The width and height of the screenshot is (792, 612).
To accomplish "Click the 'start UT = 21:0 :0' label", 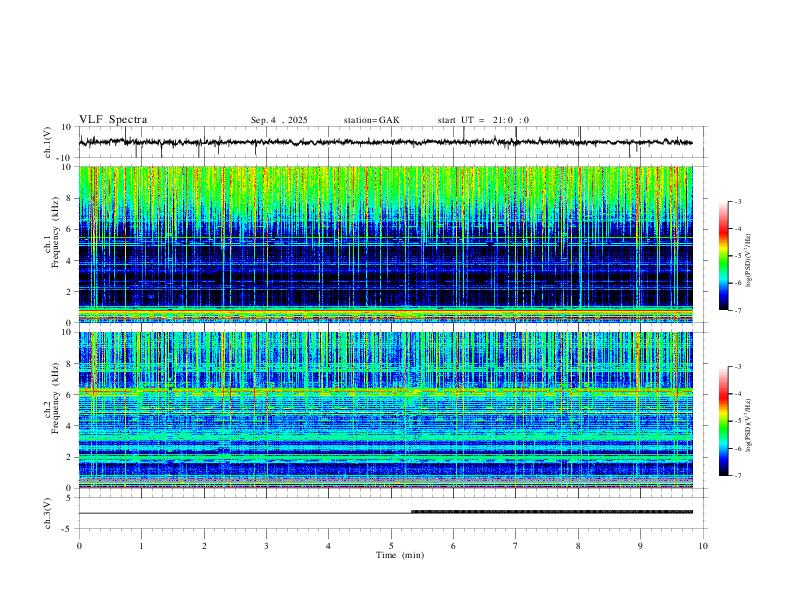I will (x=483, y=120).
